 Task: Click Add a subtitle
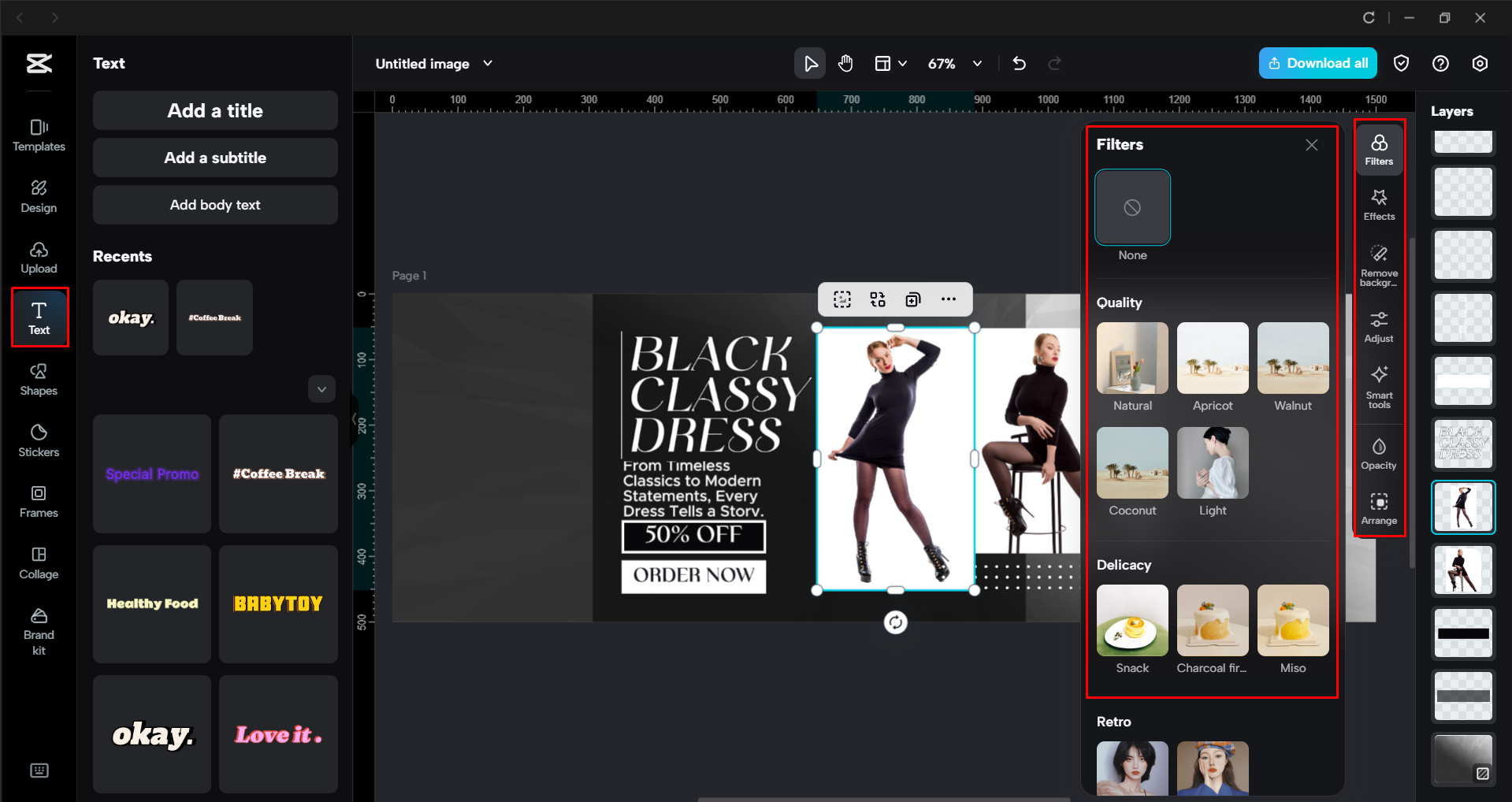click(214, 158)
